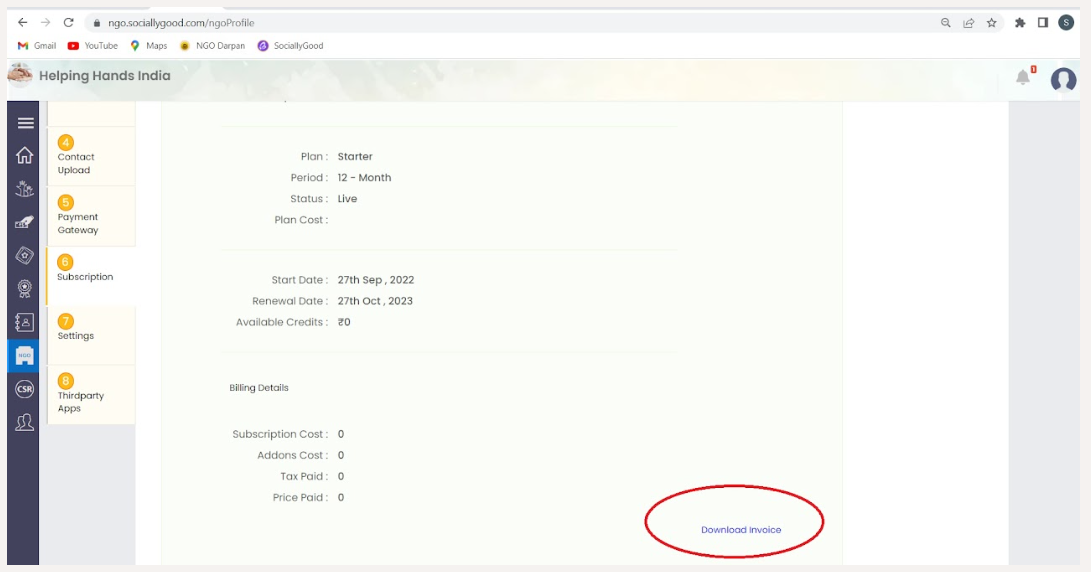Click the 'Billing Details' heading
Image resolution: width=1091 pixels, height=572 pixels.
click(259, 388)
